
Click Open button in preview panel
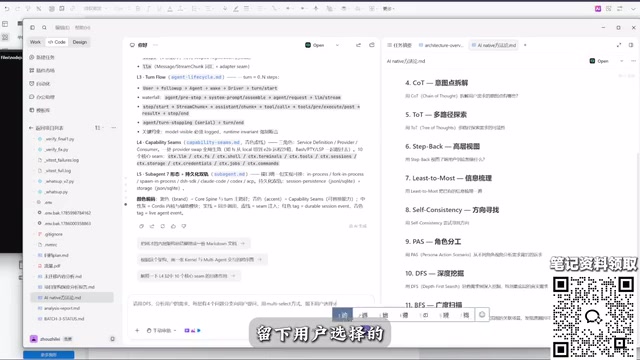pos(599,61)
